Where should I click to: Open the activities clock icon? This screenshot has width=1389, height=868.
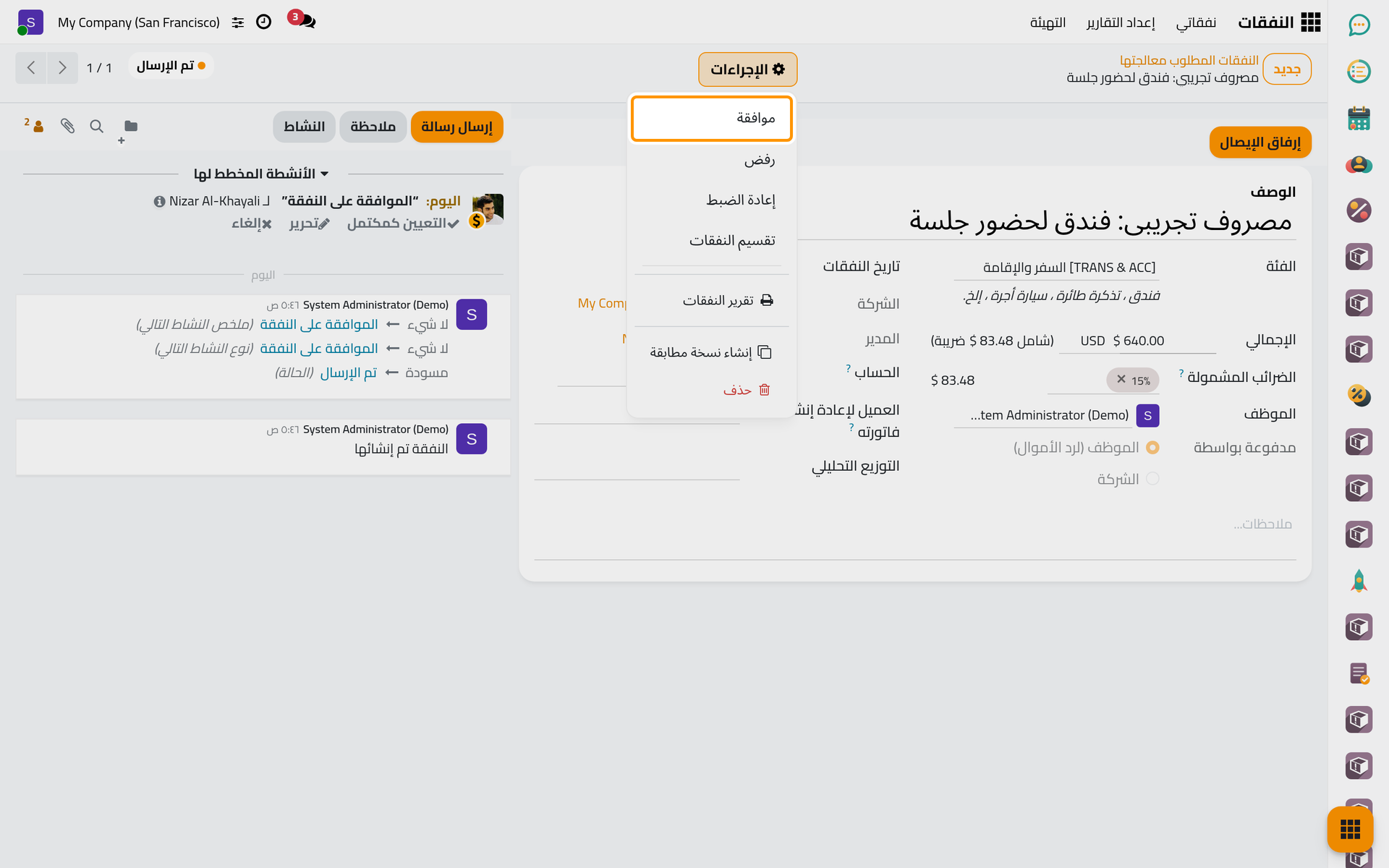pyautogui.click(x=264, y=22)
